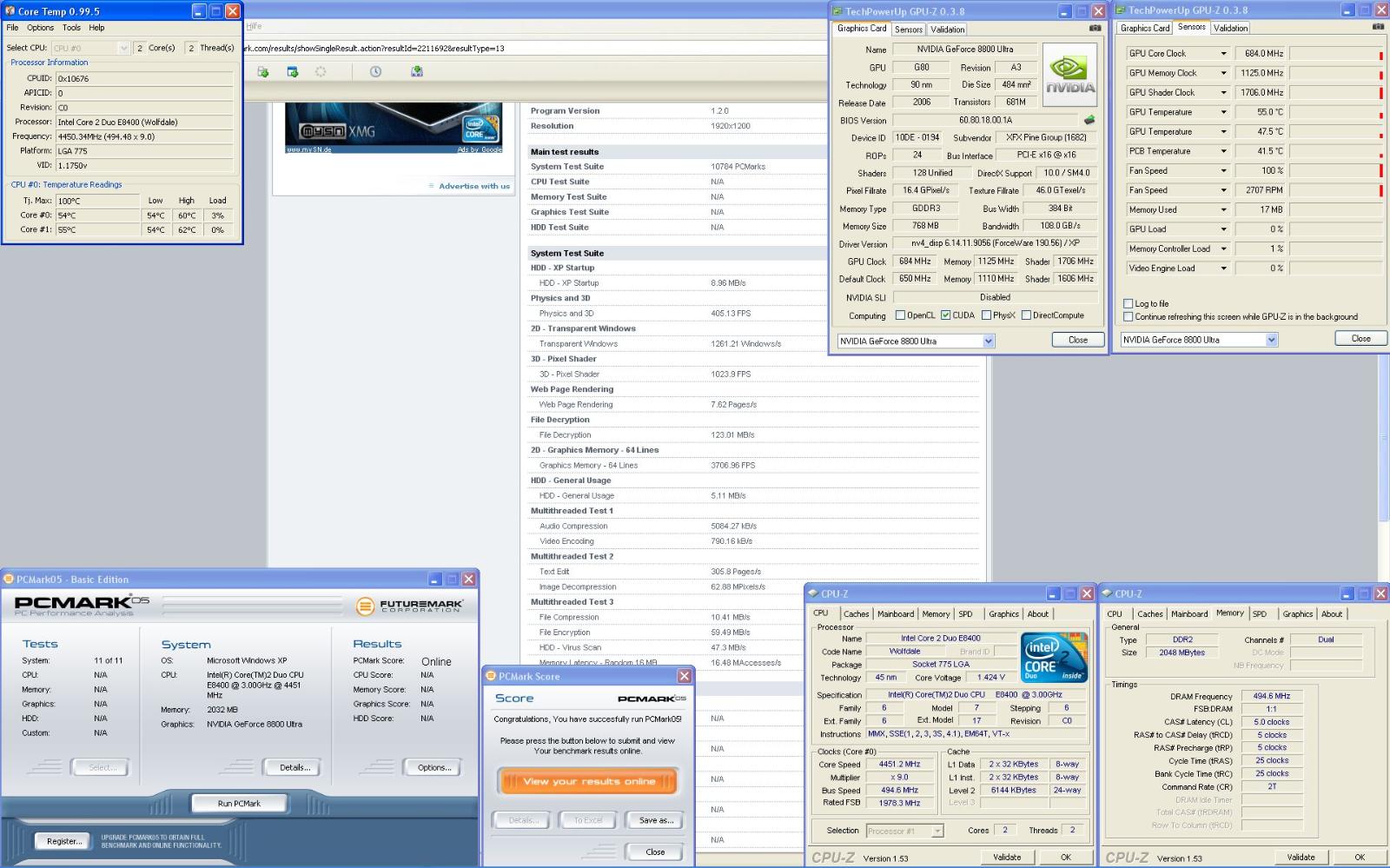
Task: Click the Futuremark Corporation logo in PCMark05
Action: point(410,605)
